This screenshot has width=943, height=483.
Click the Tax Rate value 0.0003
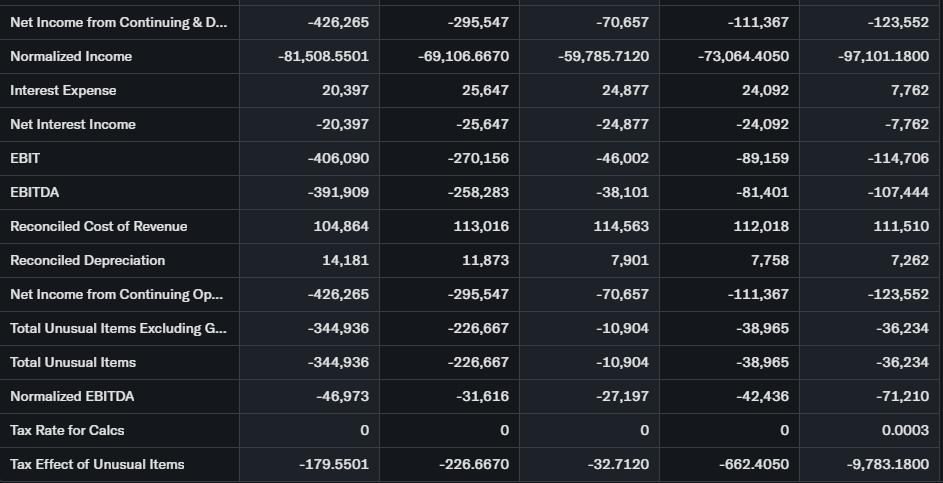(906, 430)
